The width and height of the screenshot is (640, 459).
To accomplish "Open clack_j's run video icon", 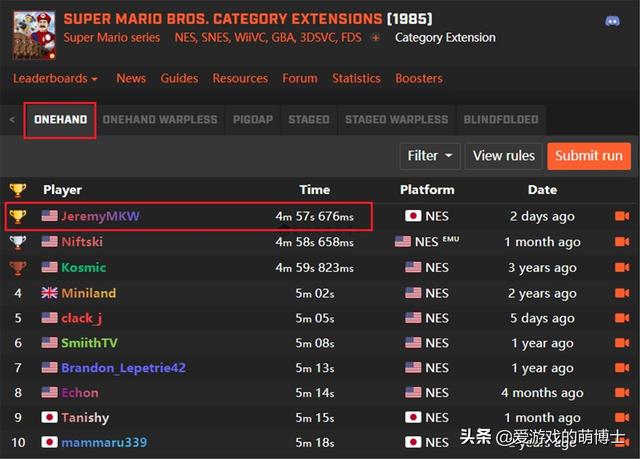I will pyautogui.click(x=622, y=318).
